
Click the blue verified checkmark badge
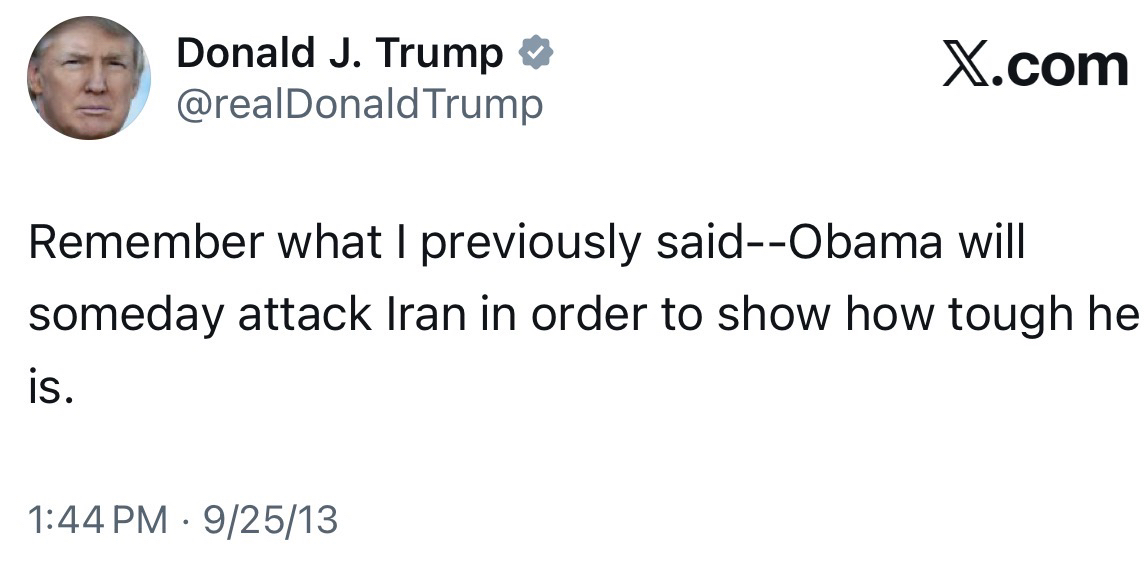[x=536, y=54]
